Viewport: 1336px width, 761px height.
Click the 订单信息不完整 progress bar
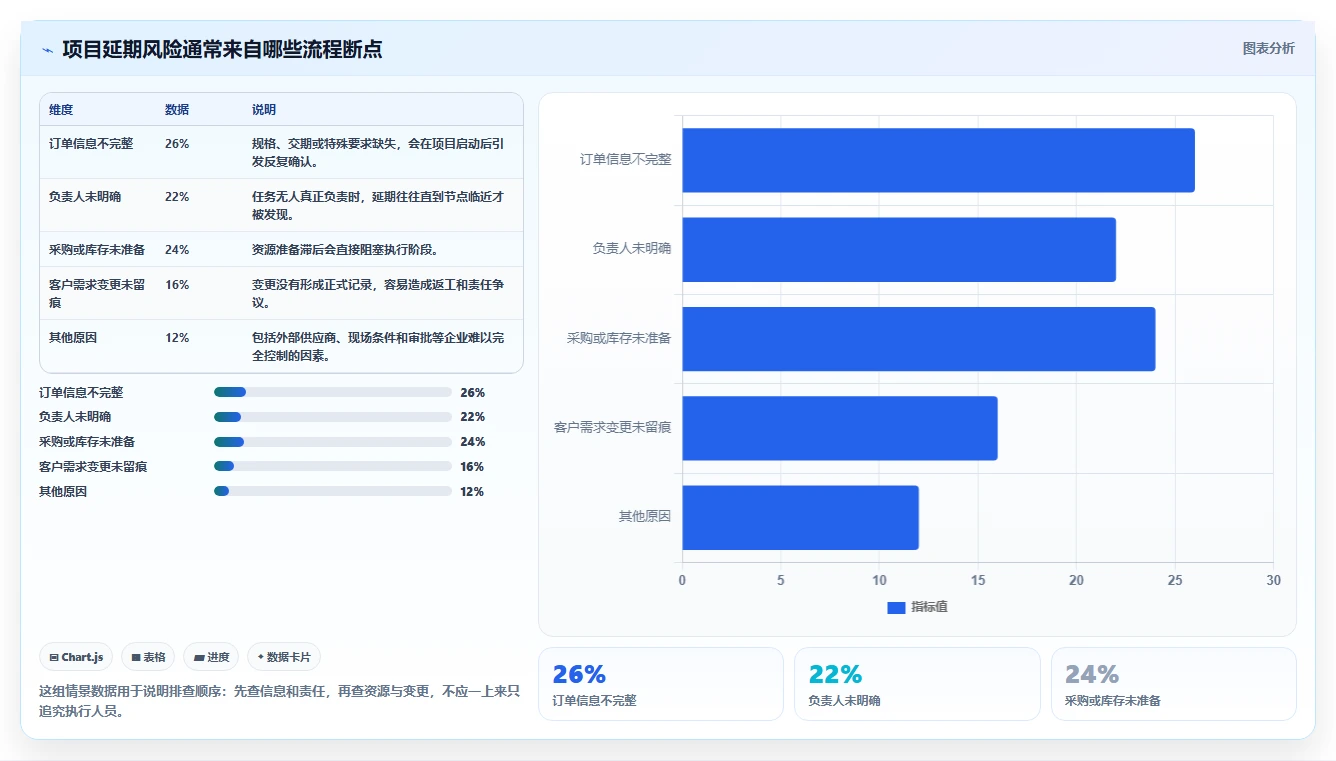tap(333, 392)
